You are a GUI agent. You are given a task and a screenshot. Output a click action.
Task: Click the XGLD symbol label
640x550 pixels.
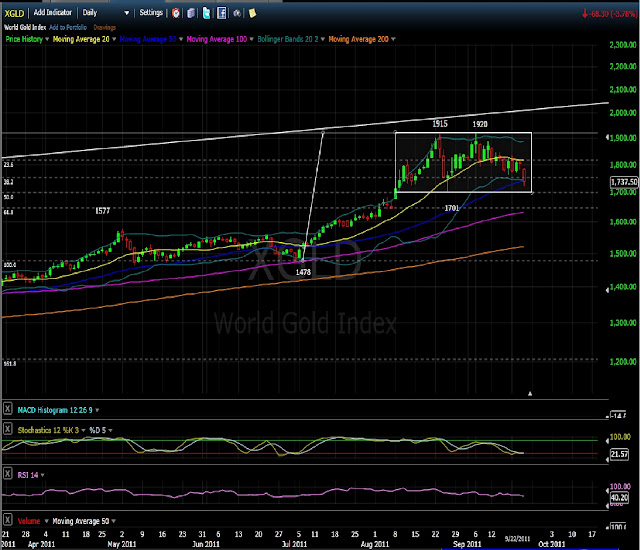(x=14, y=13)
